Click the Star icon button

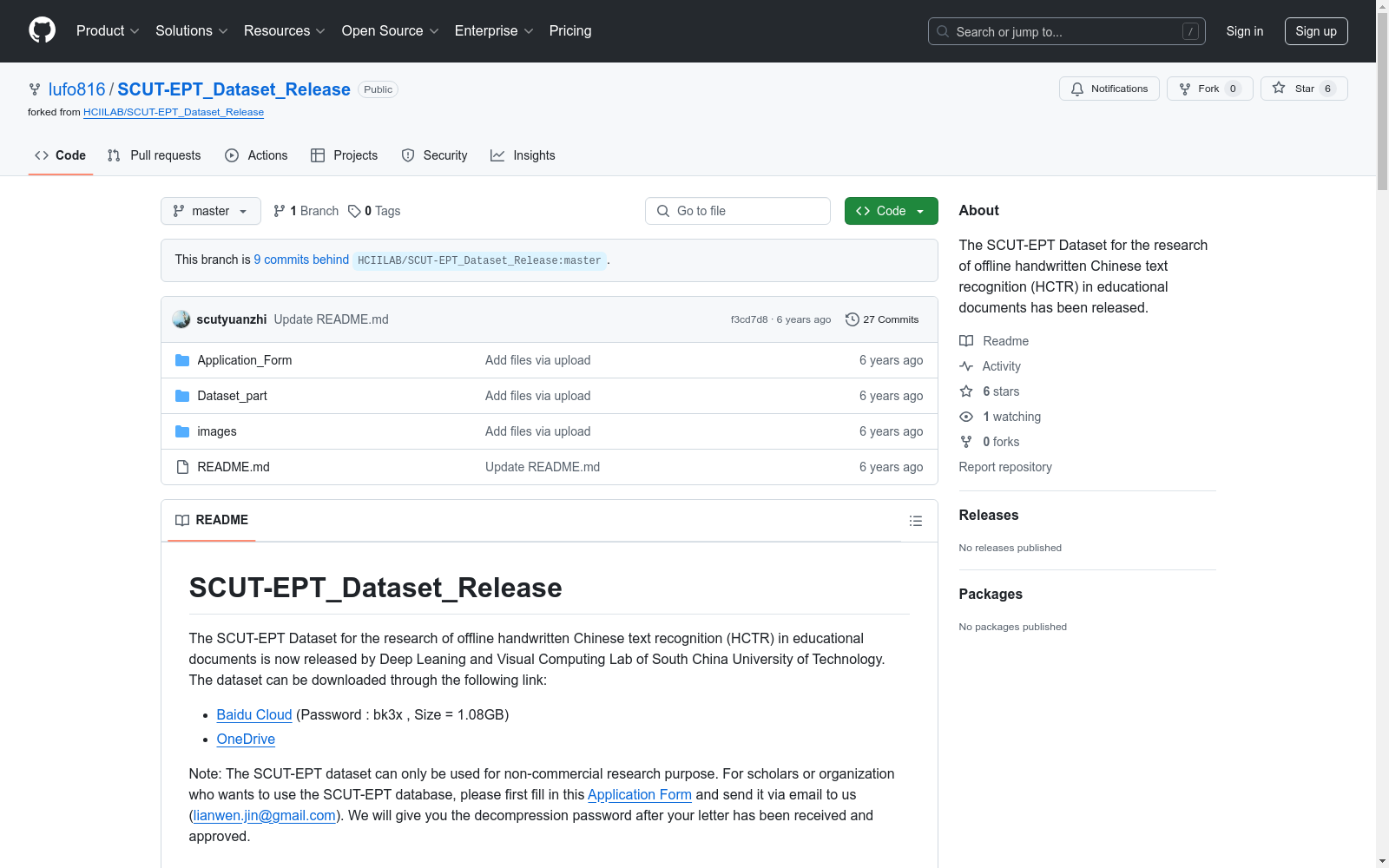click(x=1303, y=89)
